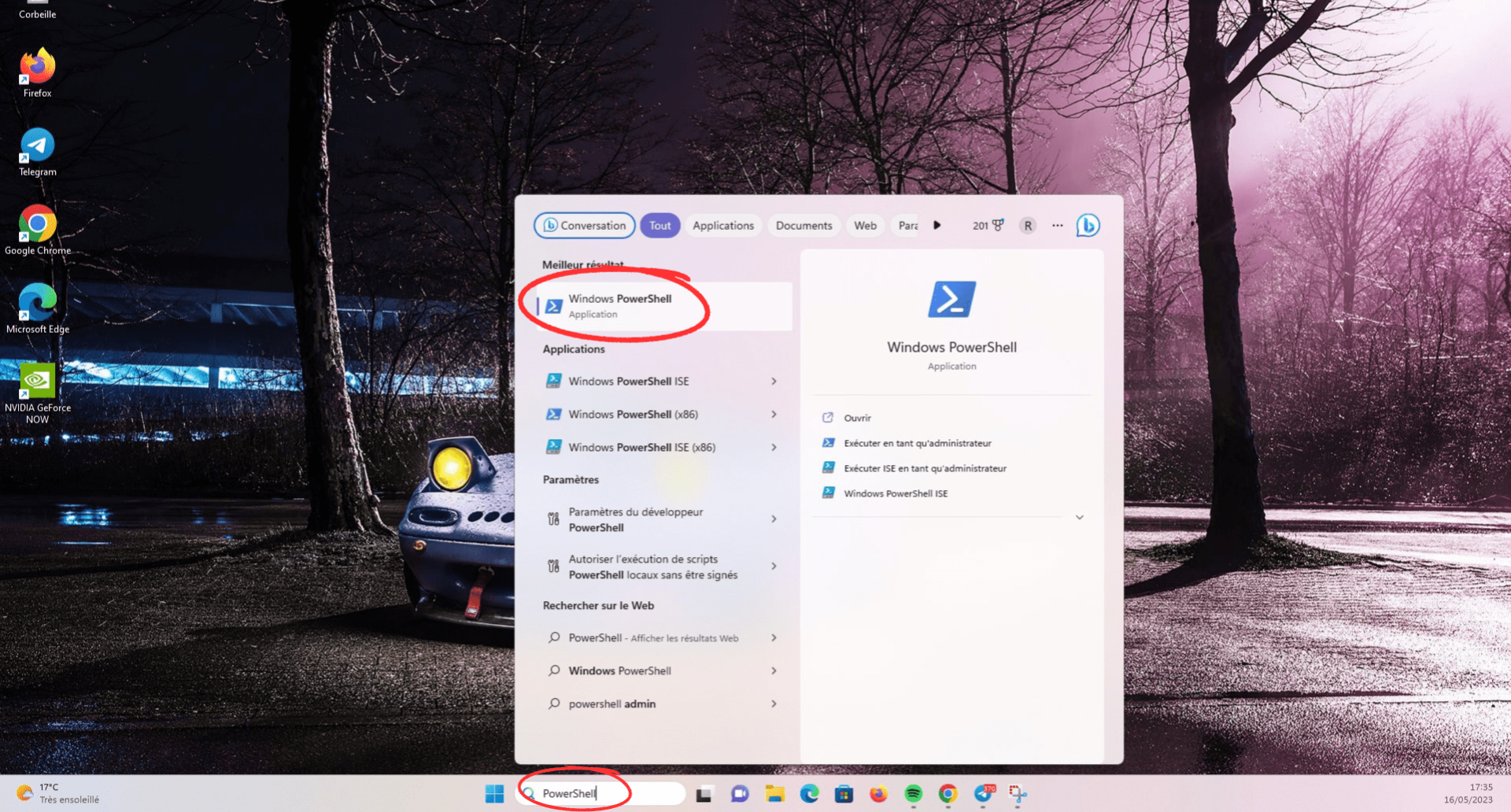Select NVIDIA GeForce NOW desktop shortcut
Viewport: 1511px width, 812px height.
(x=37, y=393)
